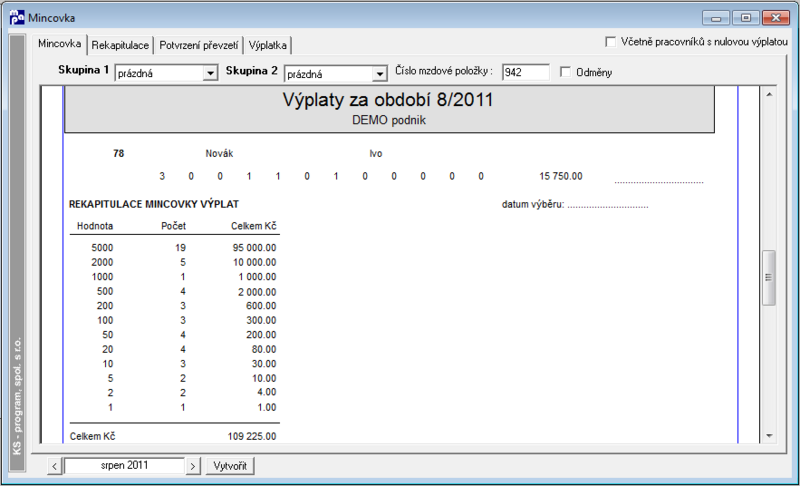Image resolution: width=800 pixels, height=486 pixels.
Task: Click the payout amount 15 750.00
Action: coord(561,176)
